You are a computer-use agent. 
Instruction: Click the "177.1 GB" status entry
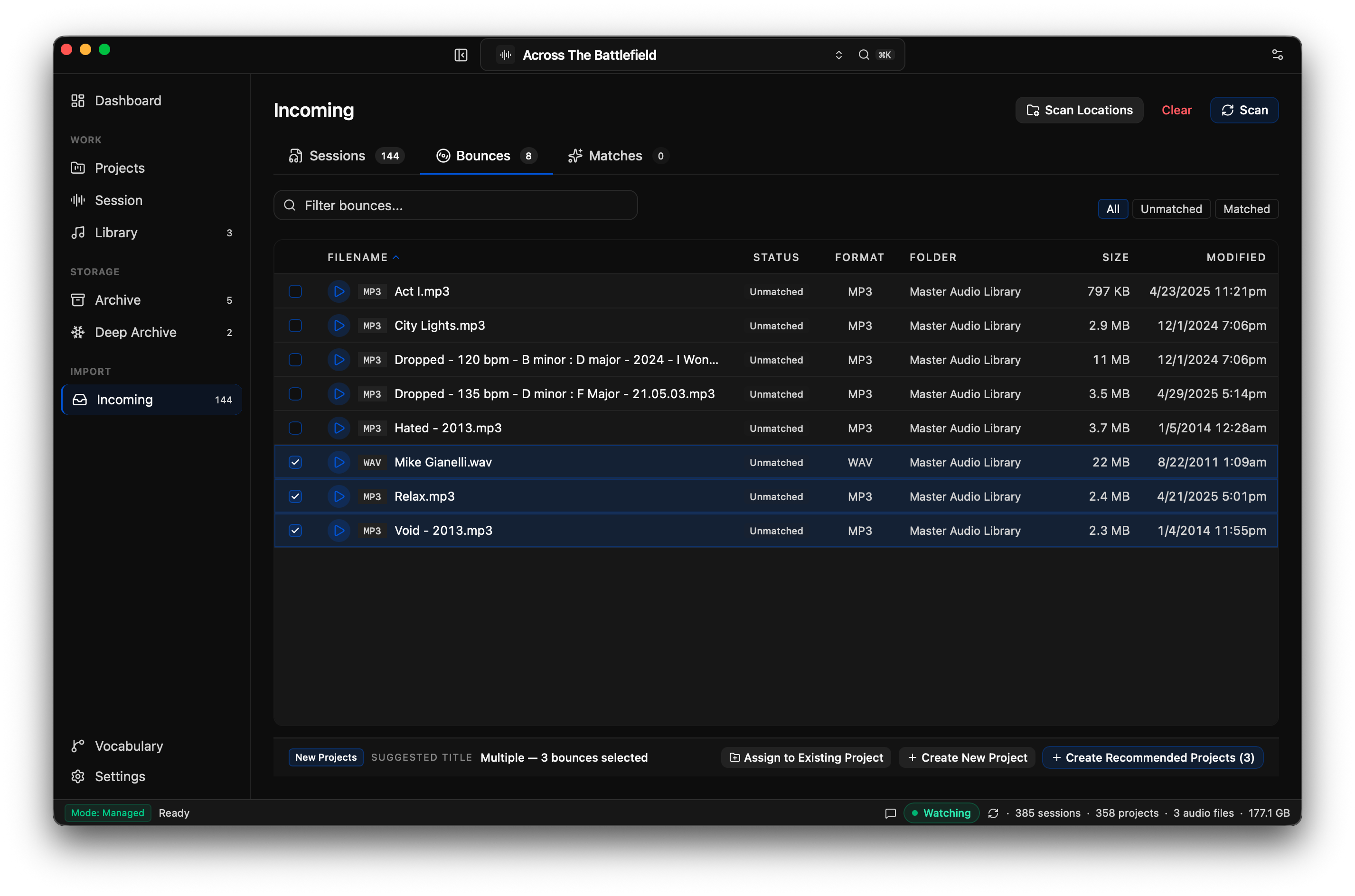click(1268, 813)
